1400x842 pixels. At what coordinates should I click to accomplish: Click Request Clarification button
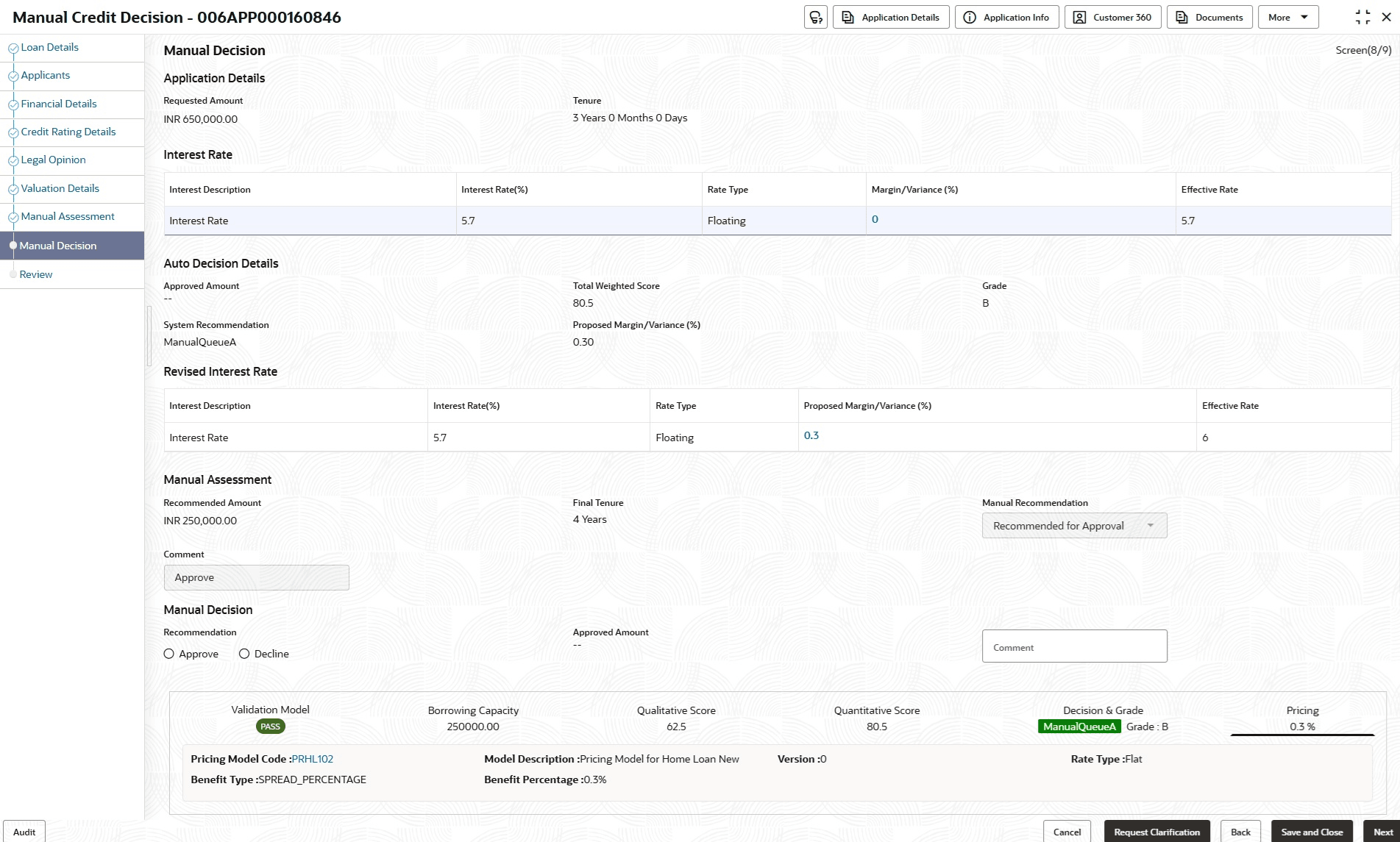(1156, 832)
